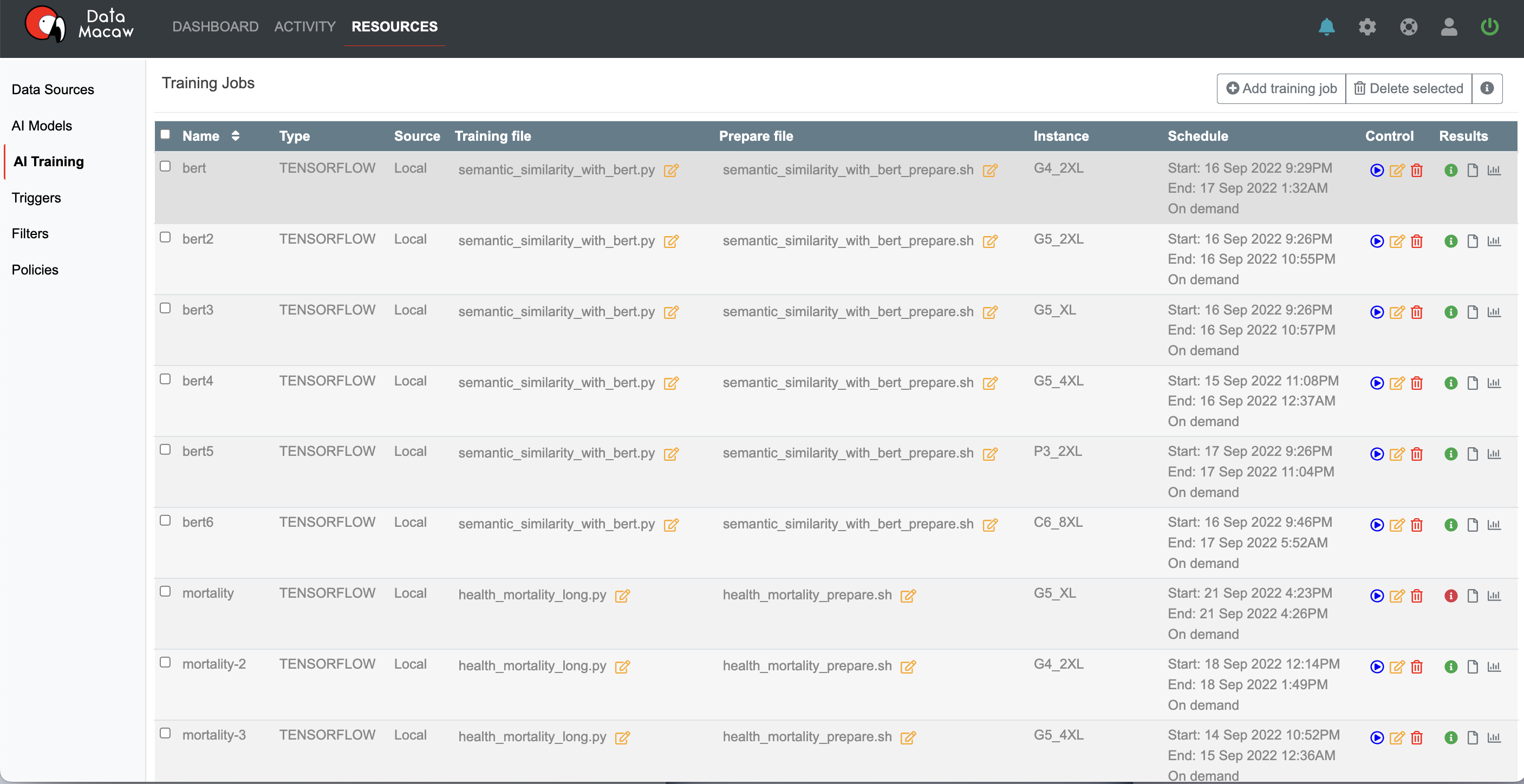Select the bert job checkbox
This screenshot has height=784, width=1524.
[165, 166]
